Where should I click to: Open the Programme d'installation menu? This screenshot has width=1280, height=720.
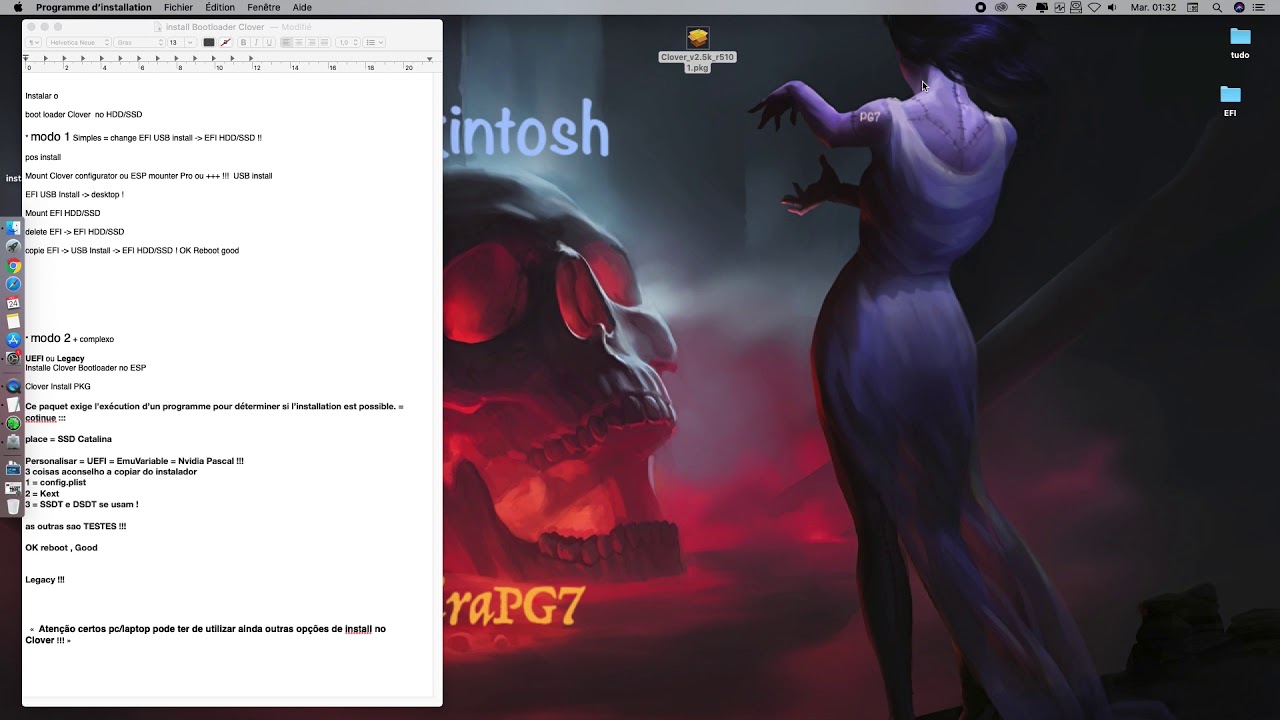tap(94, 7)
